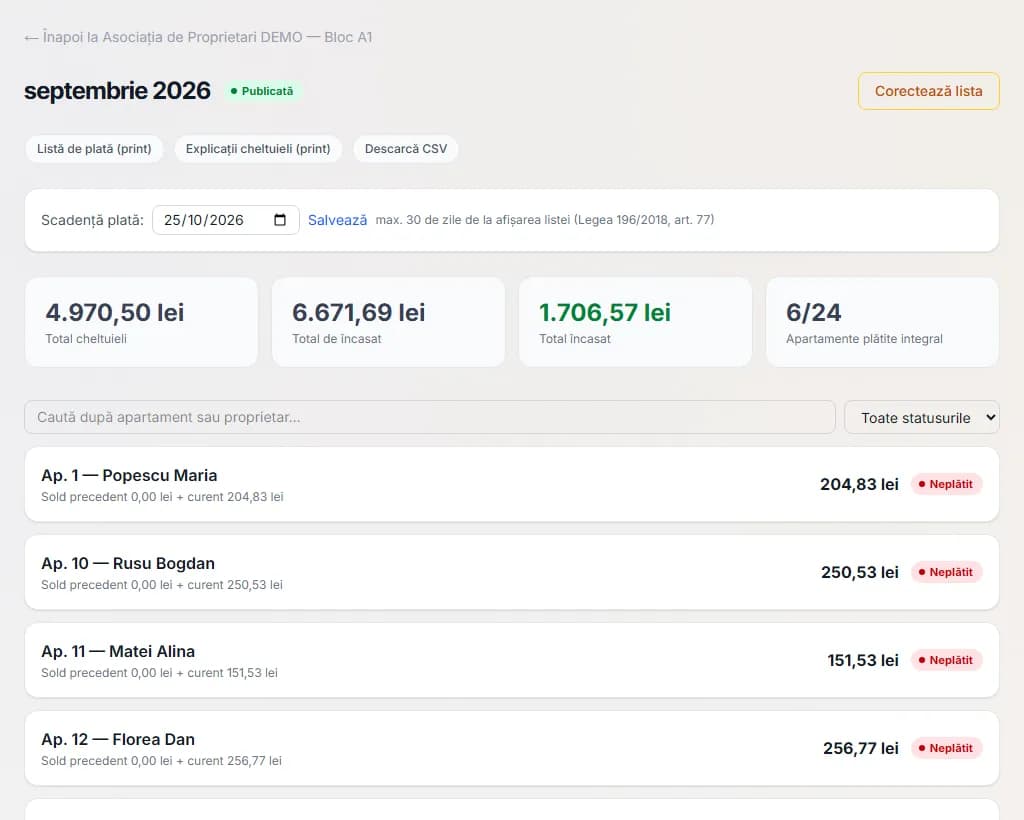Click the Publicată status badge

tap(262, 91)
